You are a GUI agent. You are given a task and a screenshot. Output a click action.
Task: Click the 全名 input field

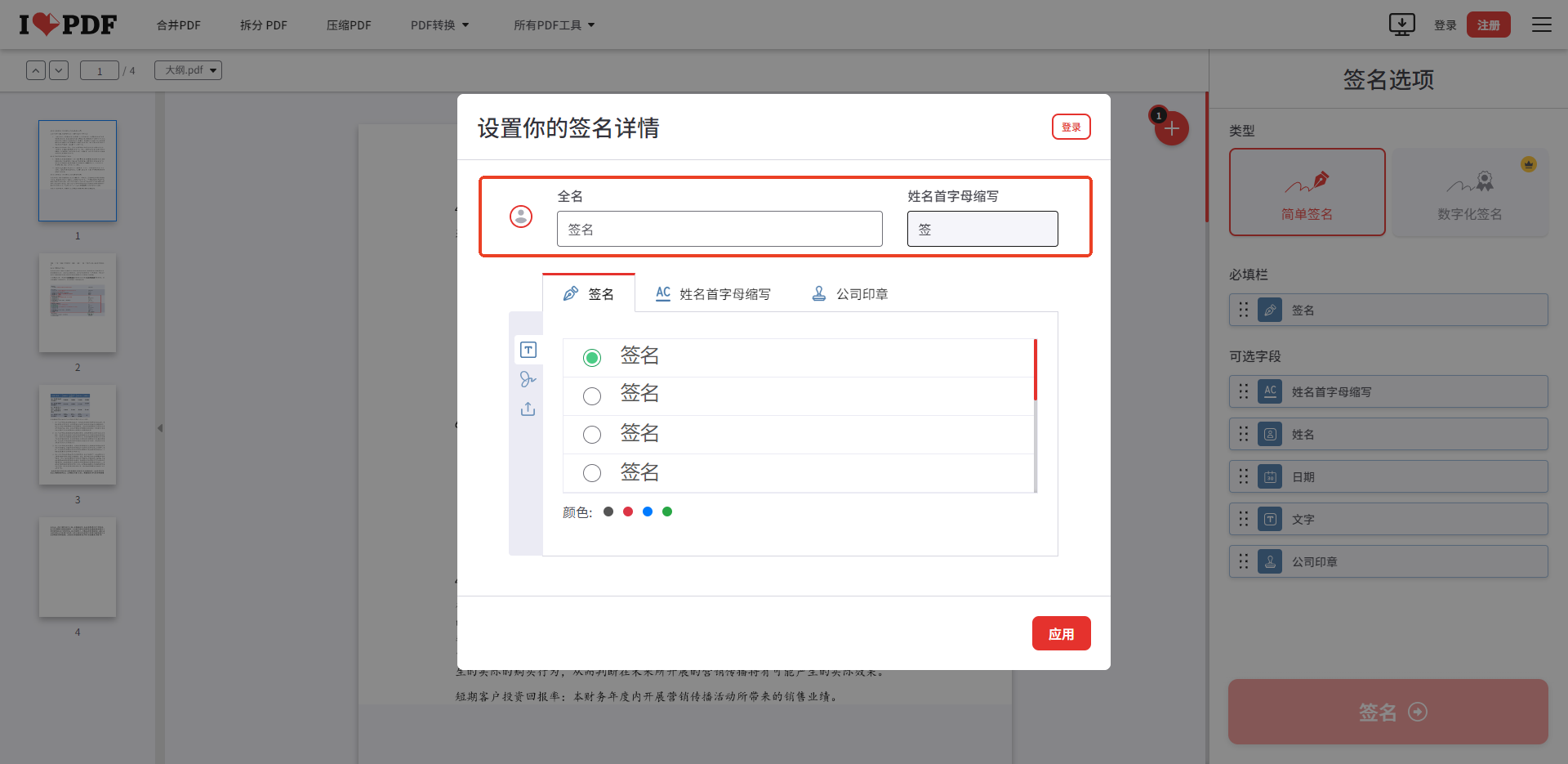(x=719, y=229)
